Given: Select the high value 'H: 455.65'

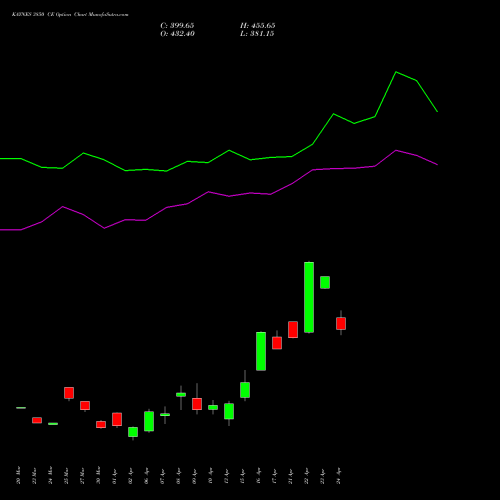Looking at the screenshot, I should click(258, 26).
